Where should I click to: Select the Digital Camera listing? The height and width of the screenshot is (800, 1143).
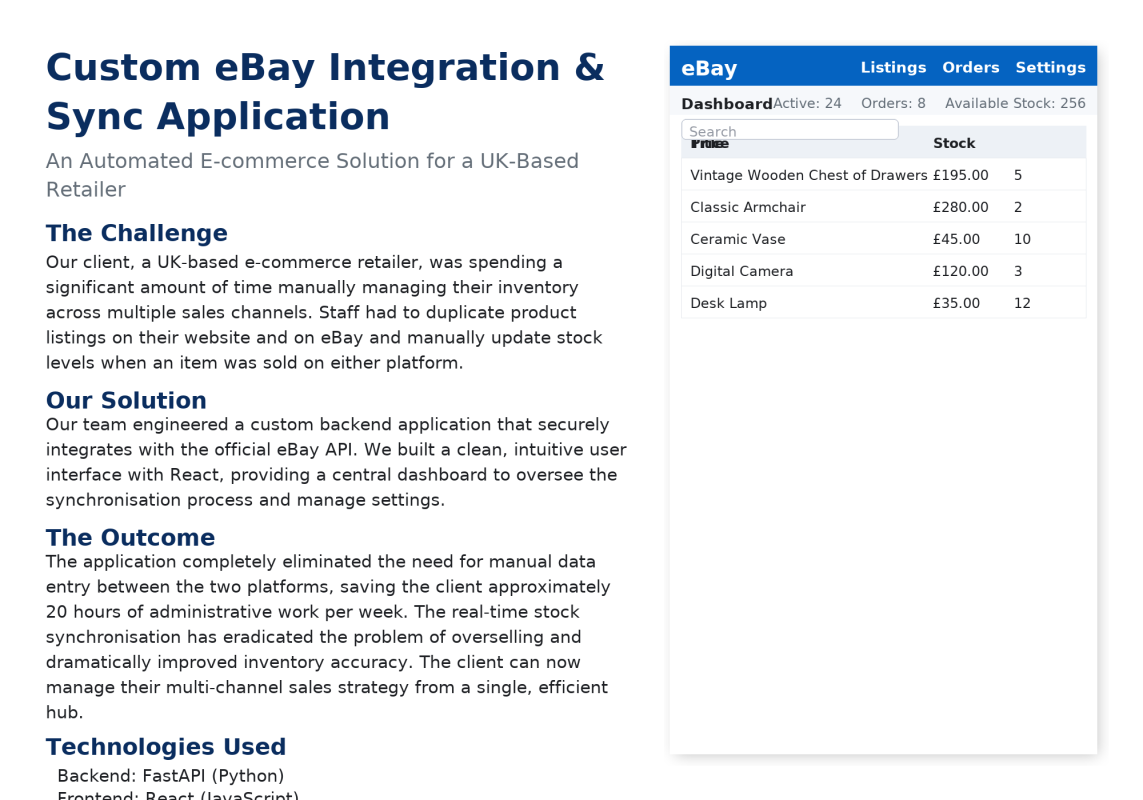[742, 271]
